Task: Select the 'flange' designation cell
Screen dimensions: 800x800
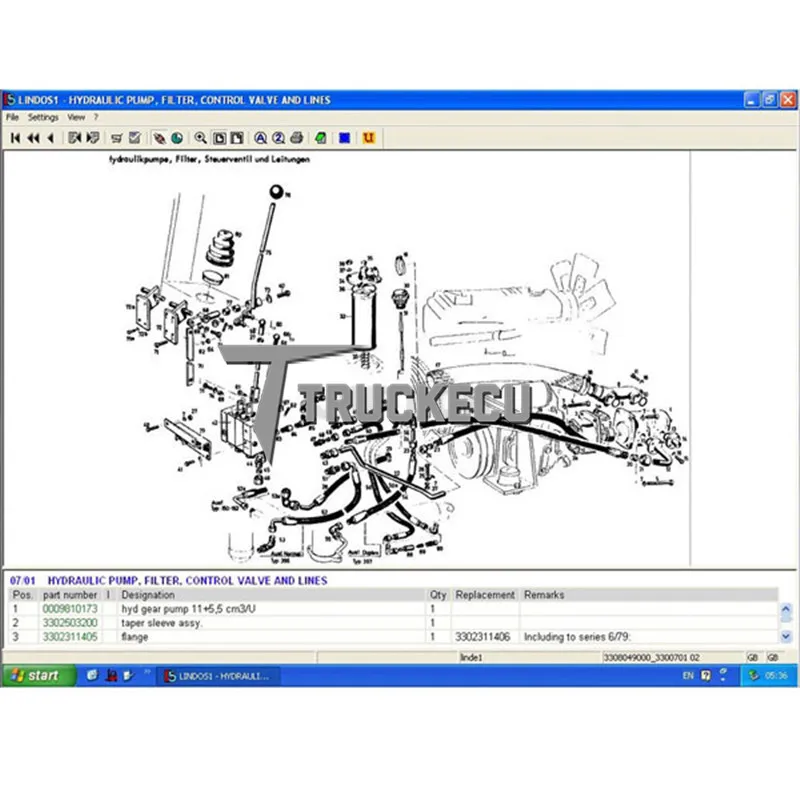Action: pyautogui.click(x=135, y=637)
